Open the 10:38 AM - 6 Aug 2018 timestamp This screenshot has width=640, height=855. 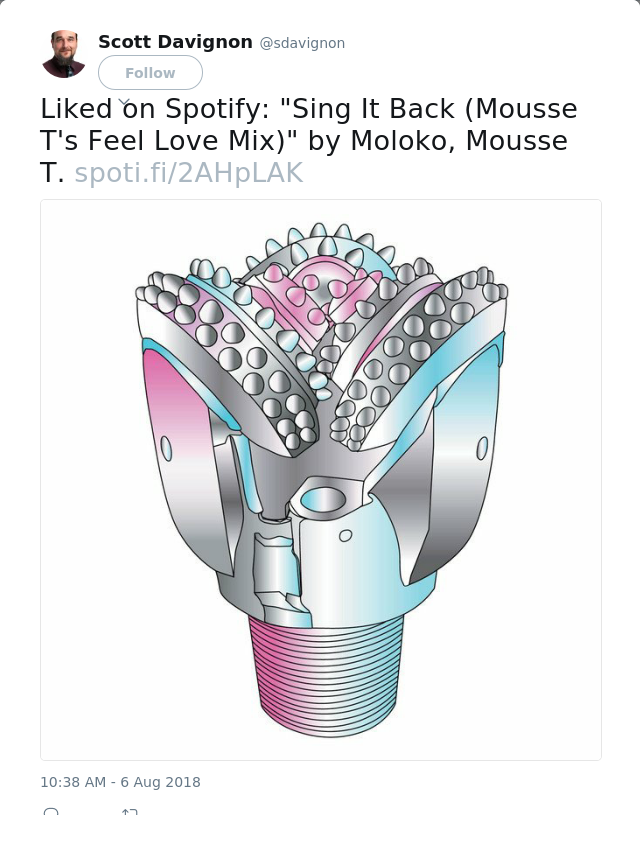(120, 782)
